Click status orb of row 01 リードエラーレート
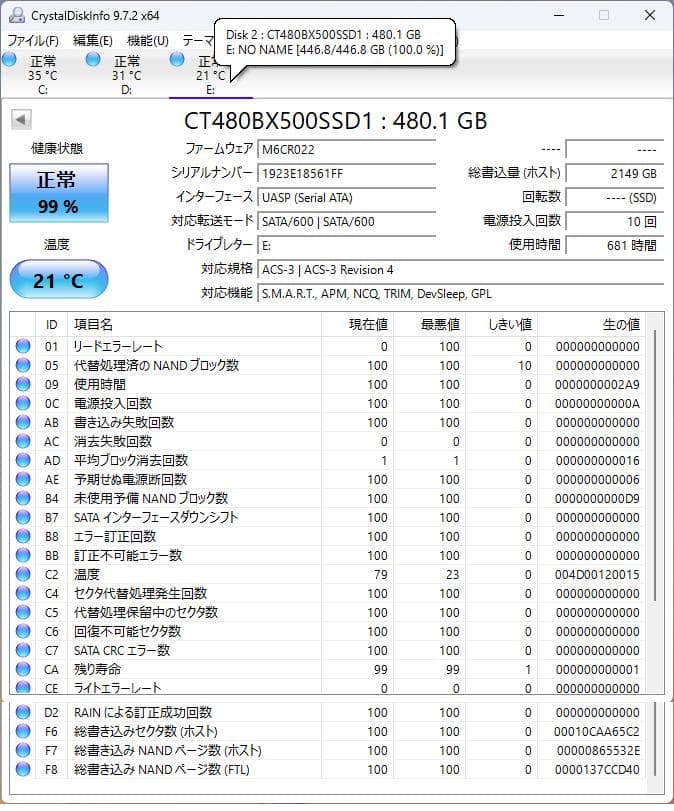The width and height of the screenshot is (674, 811). click(x=23, y=346)
